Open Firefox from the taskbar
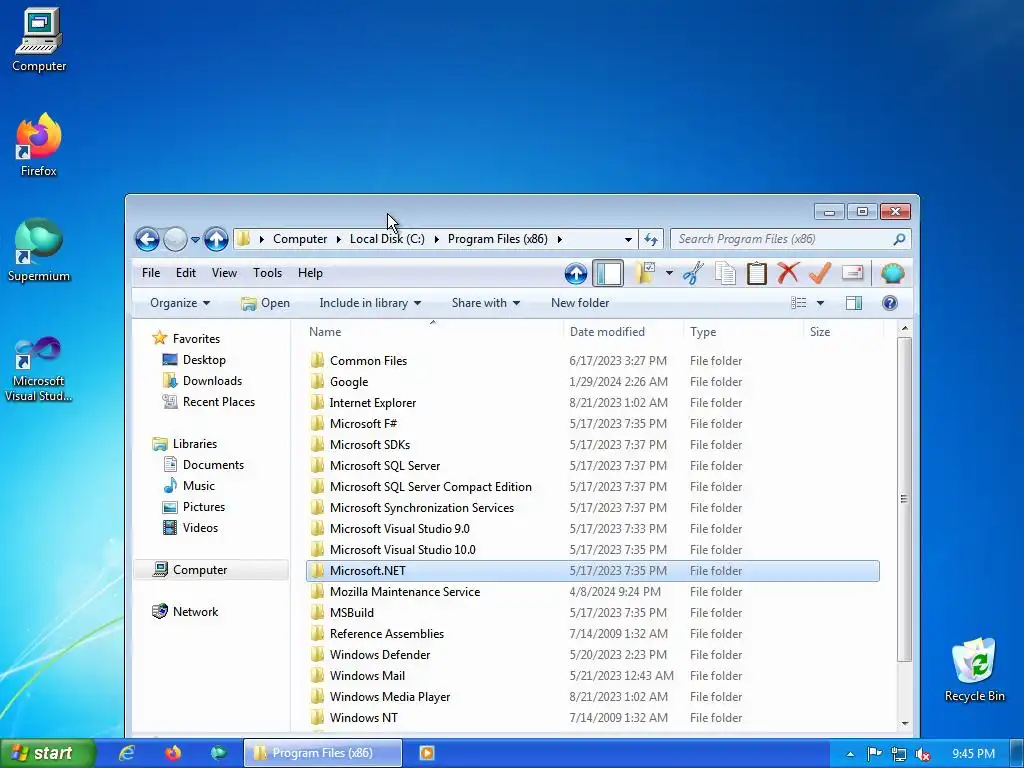1024x768 pixels. (173, 754)
